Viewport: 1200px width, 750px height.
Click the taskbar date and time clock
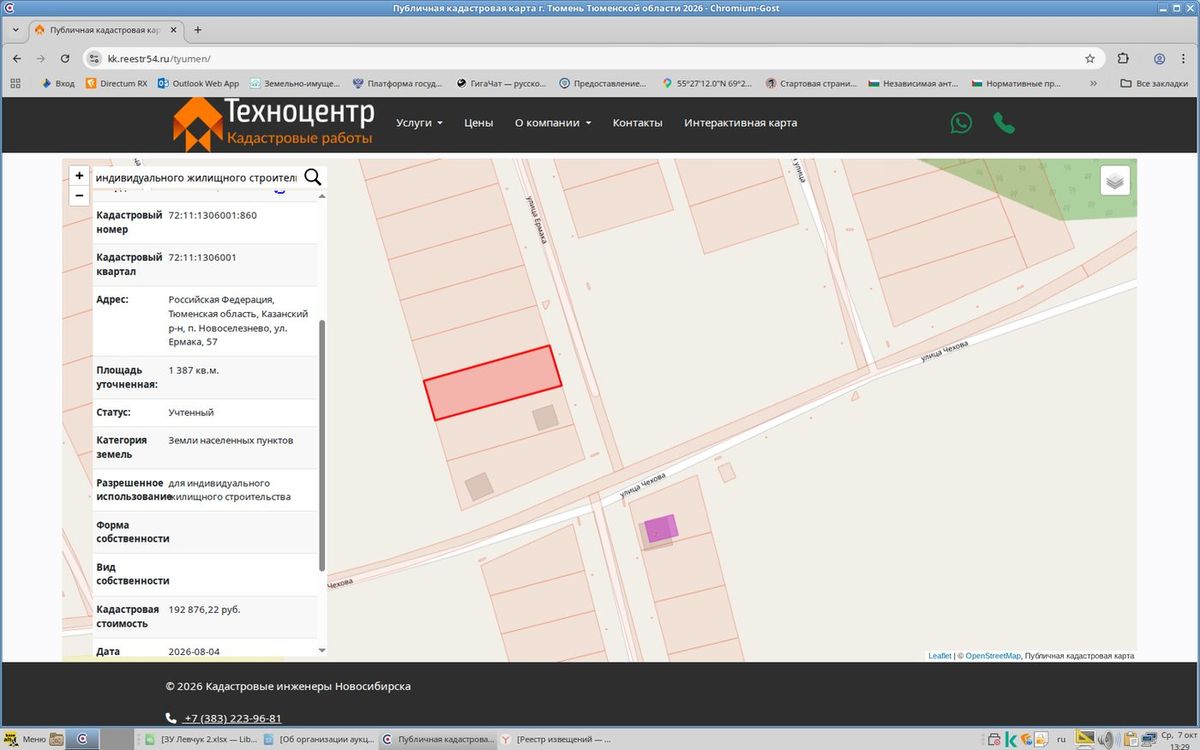coord(1179,740)
